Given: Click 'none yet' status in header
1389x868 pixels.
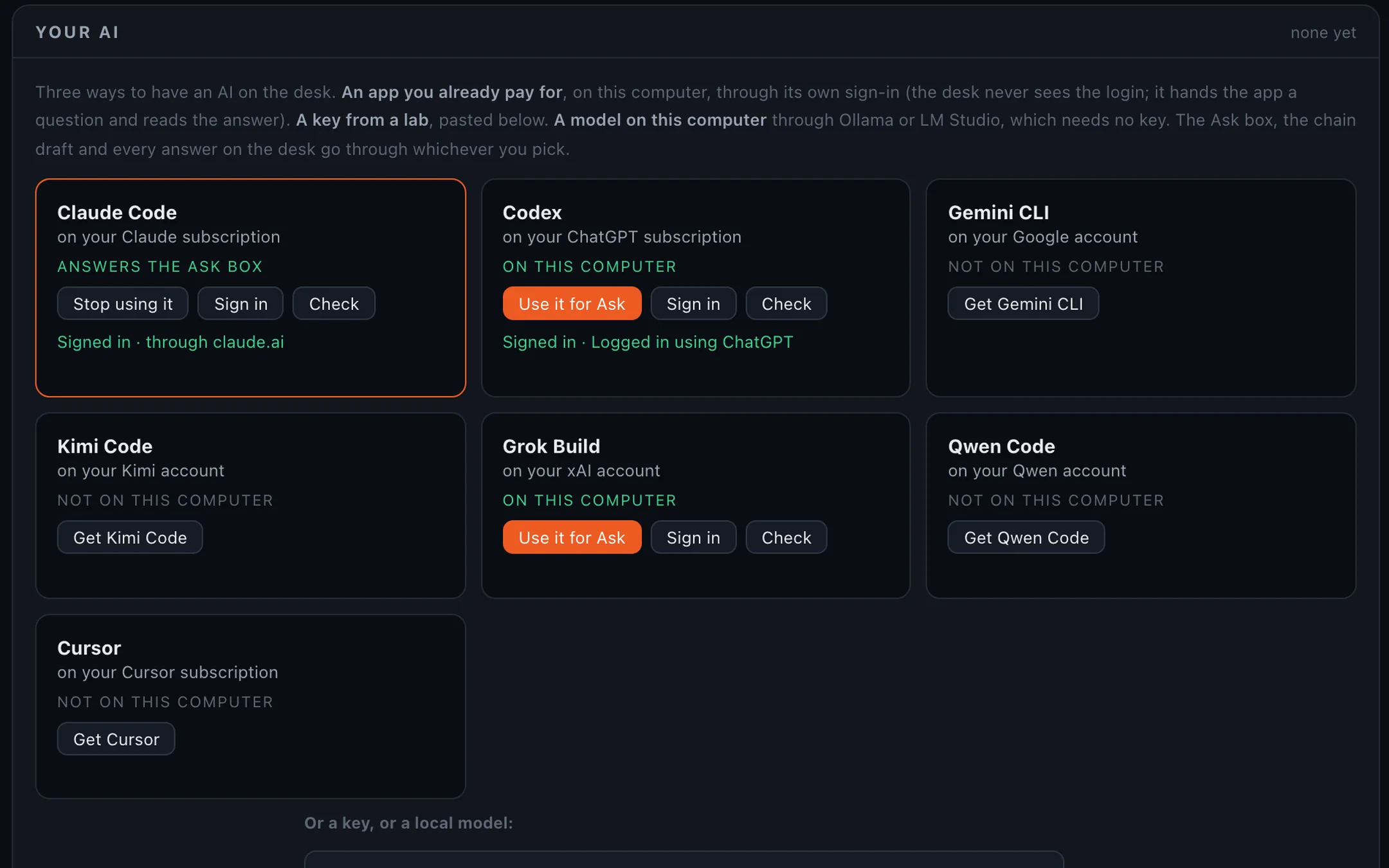Looking at the screenshot, I should [x=1323, y=32].
